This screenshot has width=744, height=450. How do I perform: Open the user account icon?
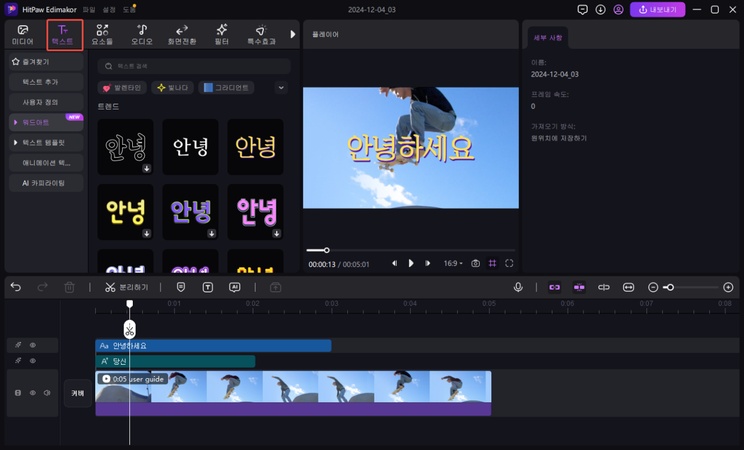coord(618,9)
